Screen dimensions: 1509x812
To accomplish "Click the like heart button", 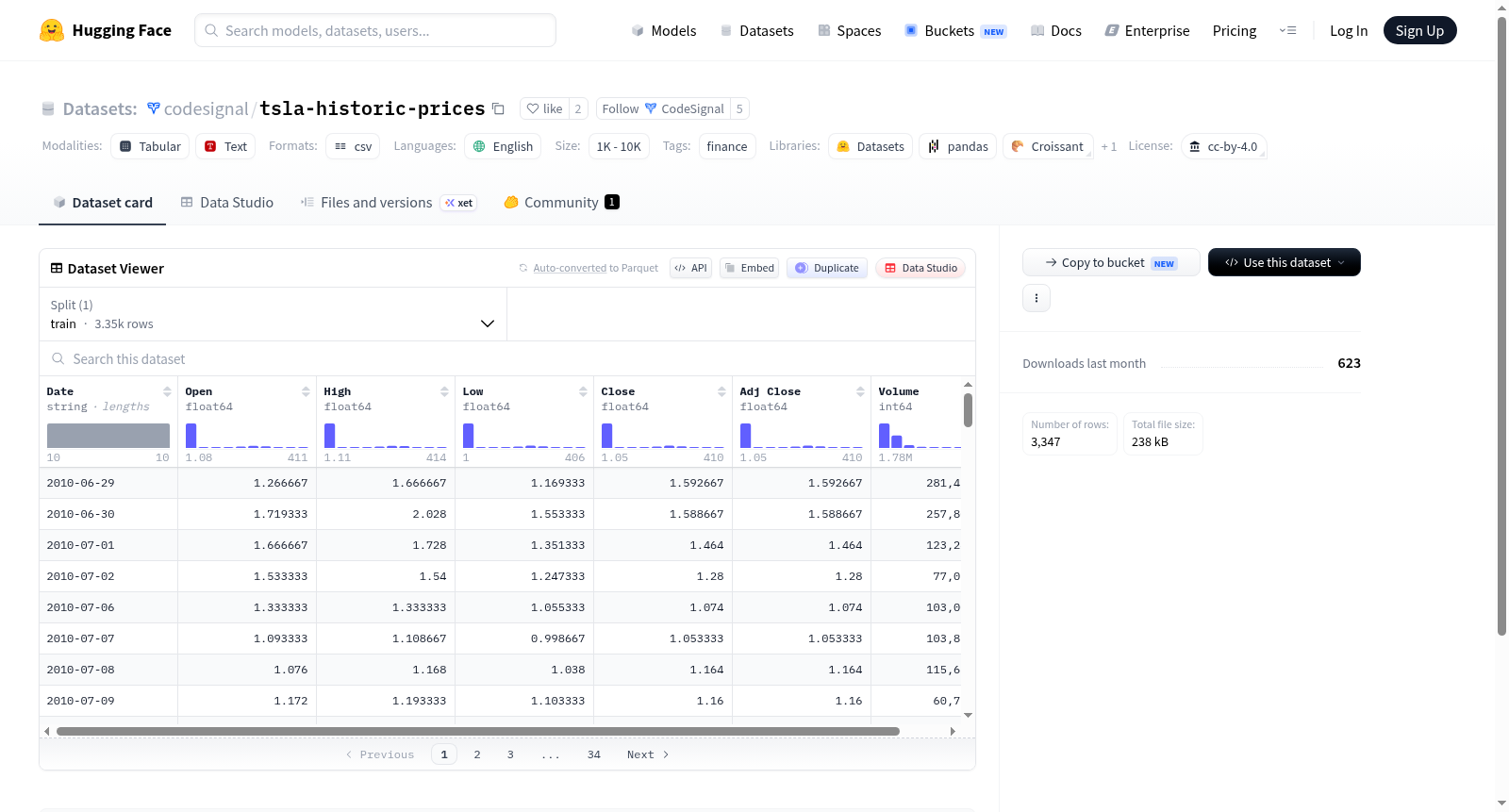I will point(544,108).
